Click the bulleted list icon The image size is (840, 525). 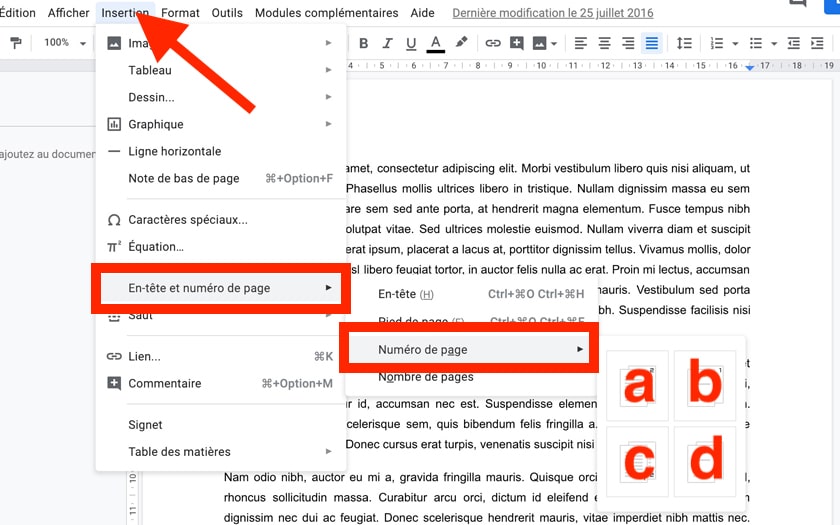[756, 43]
